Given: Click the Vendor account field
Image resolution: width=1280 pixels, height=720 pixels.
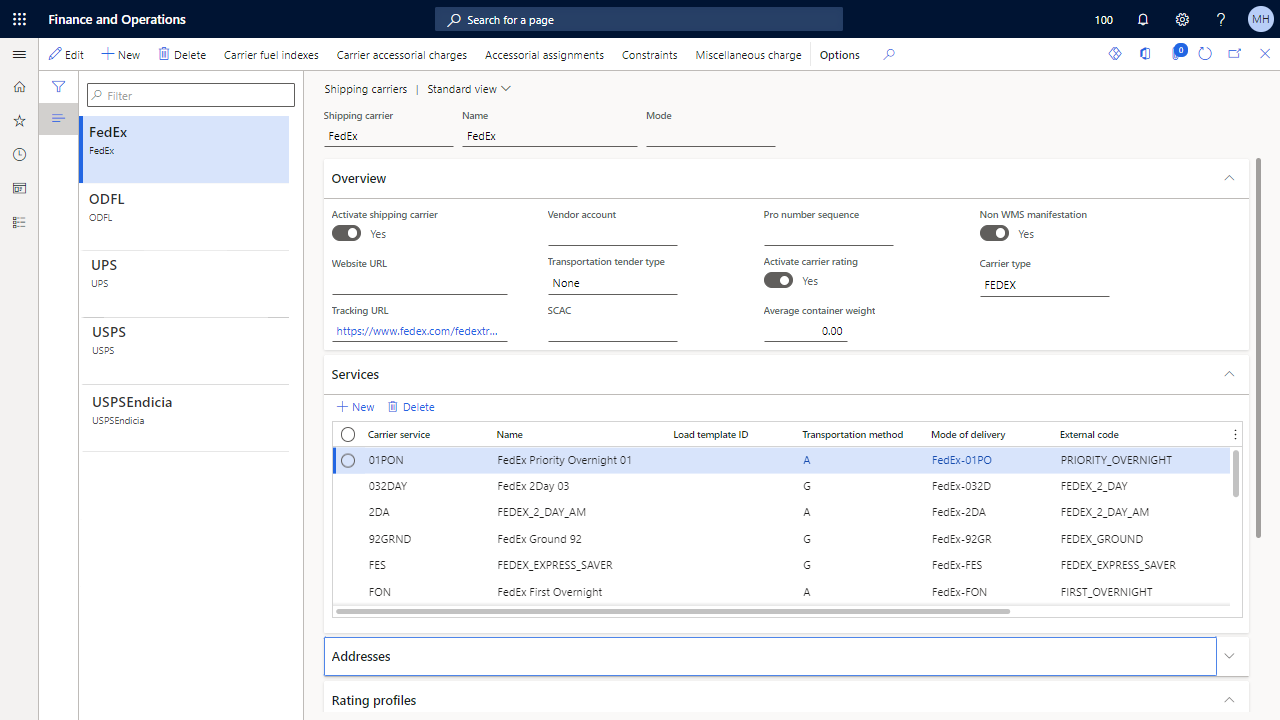Looking at the screenshot, I should 613,234.
